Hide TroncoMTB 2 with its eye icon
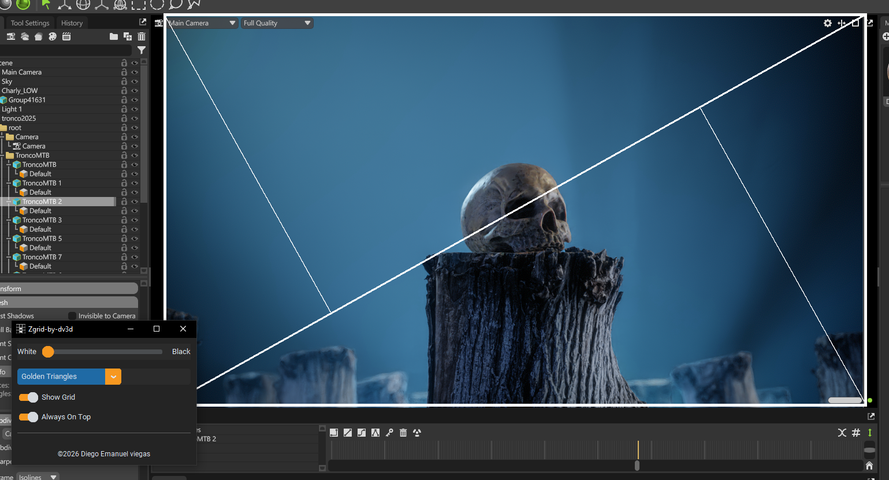This screenshot has width=889, height=480. tap(134, 202)
